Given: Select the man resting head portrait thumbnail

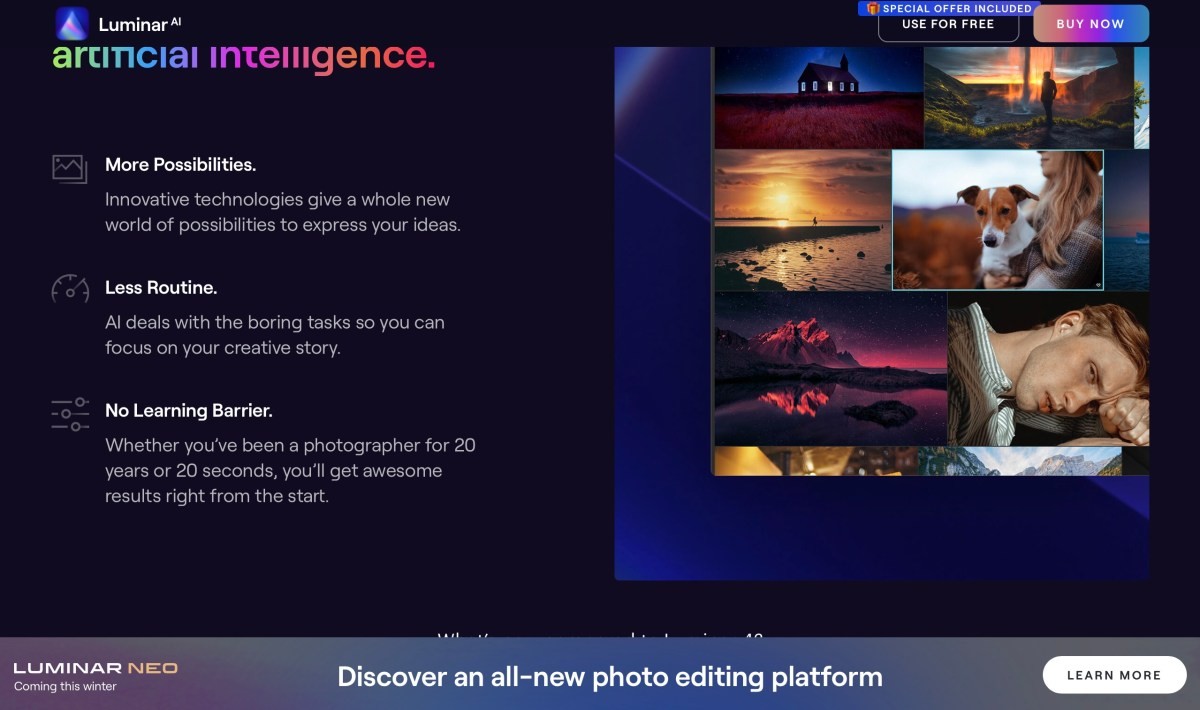Looking at the screenshot, I should (x=1048, y=368).
